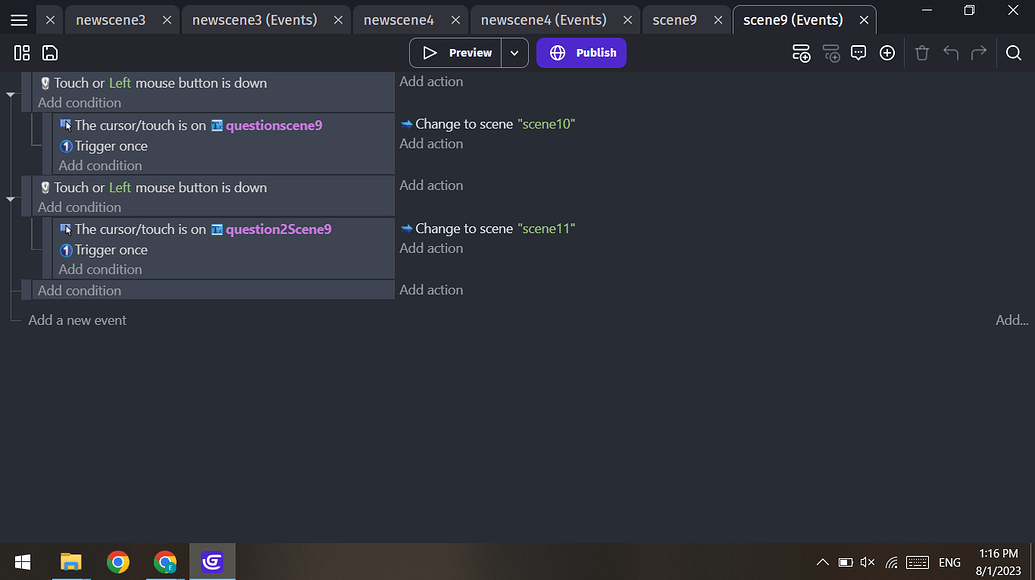Close the scene9 (Events) tab

point(863,20)
